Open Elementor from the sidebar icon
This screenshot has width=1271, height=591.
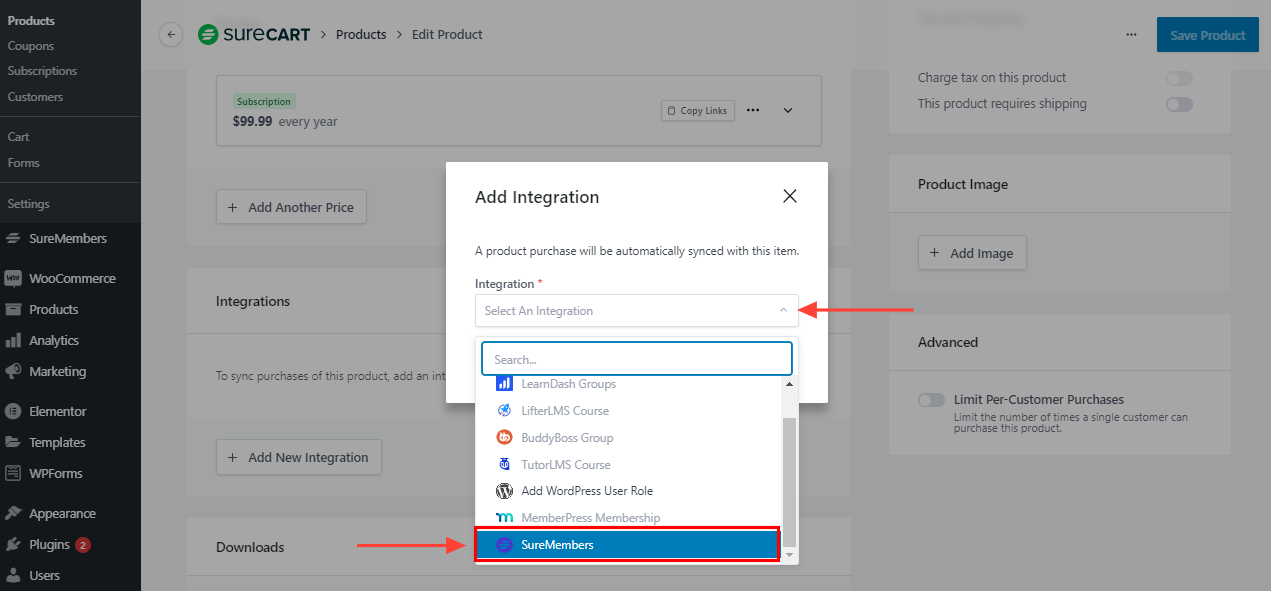(14, 411)
